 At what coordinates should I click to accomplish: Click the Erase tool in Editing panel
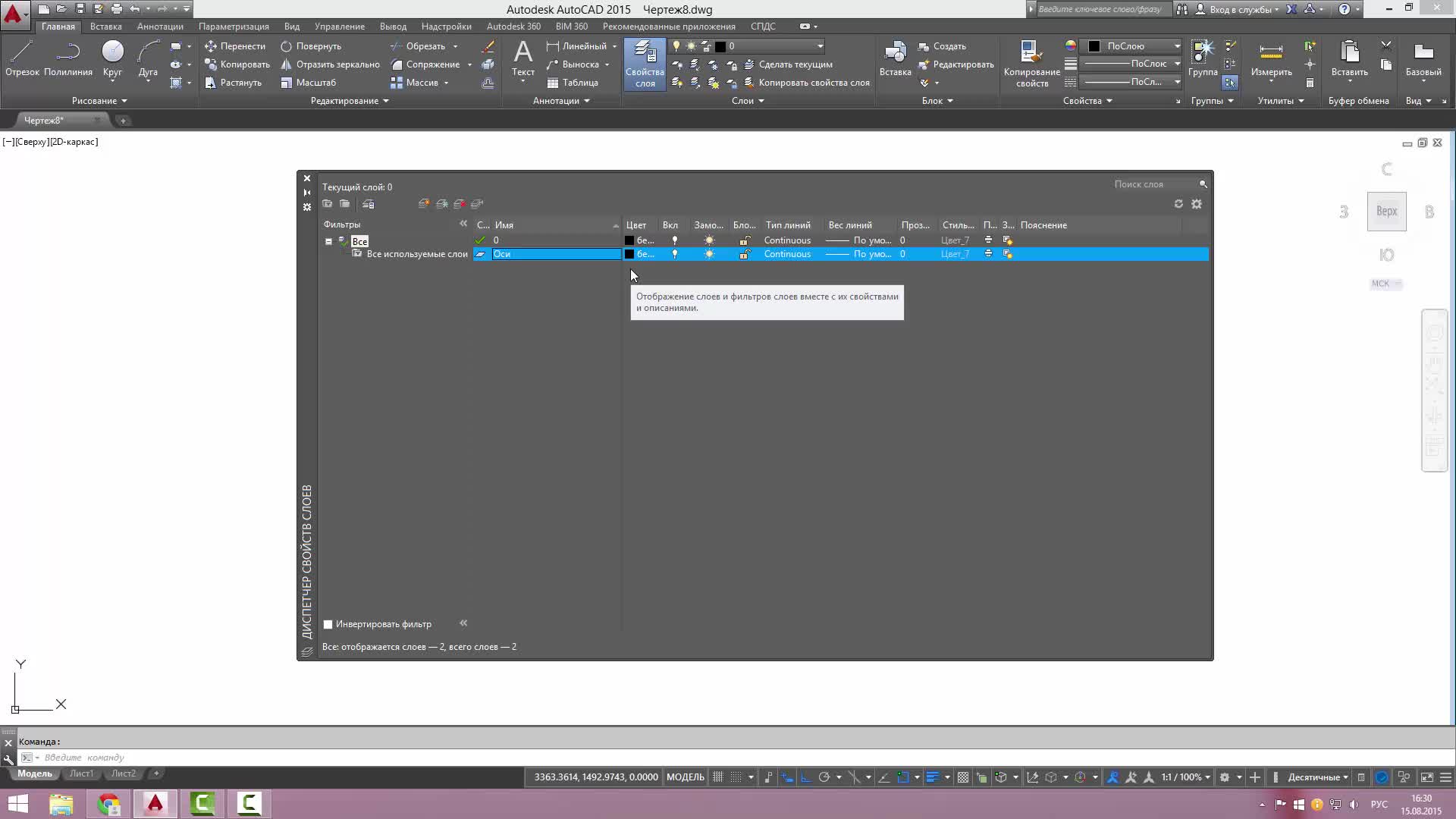coord(488,46)
